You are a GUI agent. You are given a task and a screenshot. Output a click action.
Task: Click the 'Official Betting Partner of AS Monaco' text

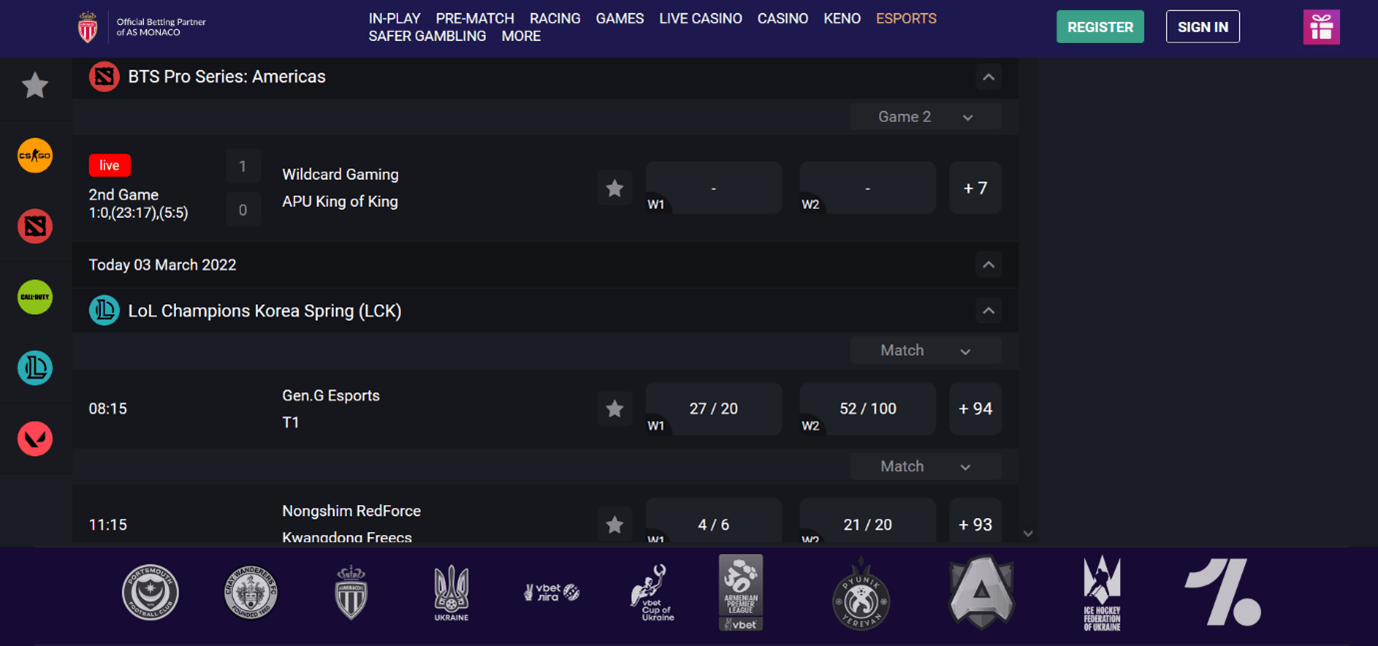pyautogui.click(x=161, y=27)
